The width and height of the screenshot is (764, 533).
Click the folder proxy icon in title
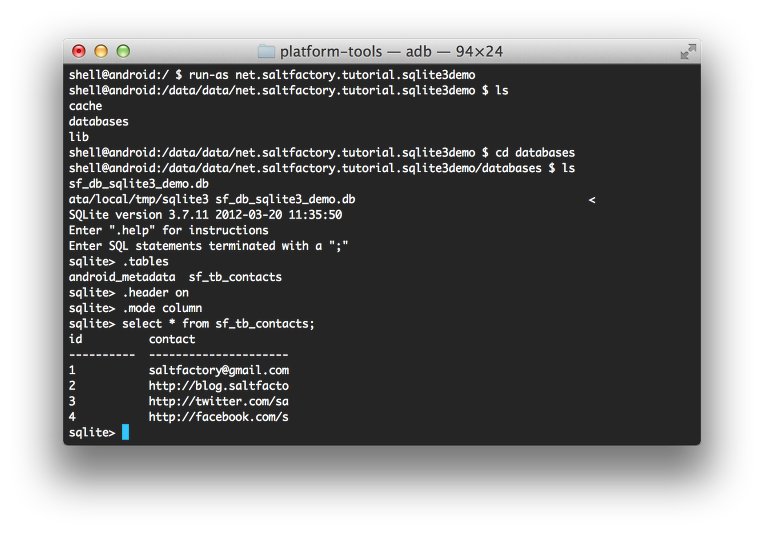[266, 51]
